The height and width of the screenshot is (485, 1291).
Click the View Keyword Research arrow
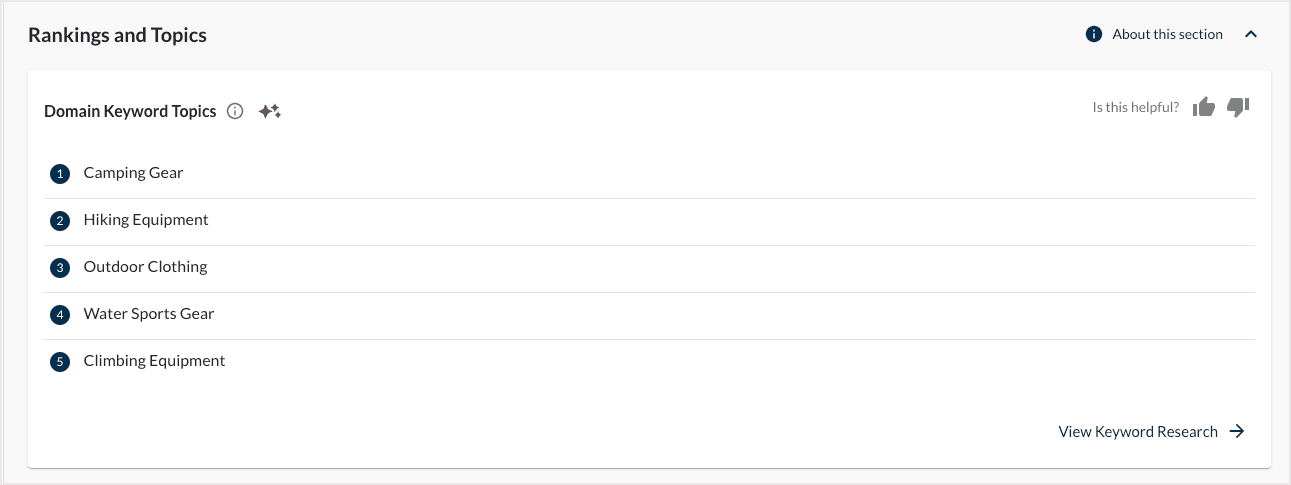tap(1237, 432)
